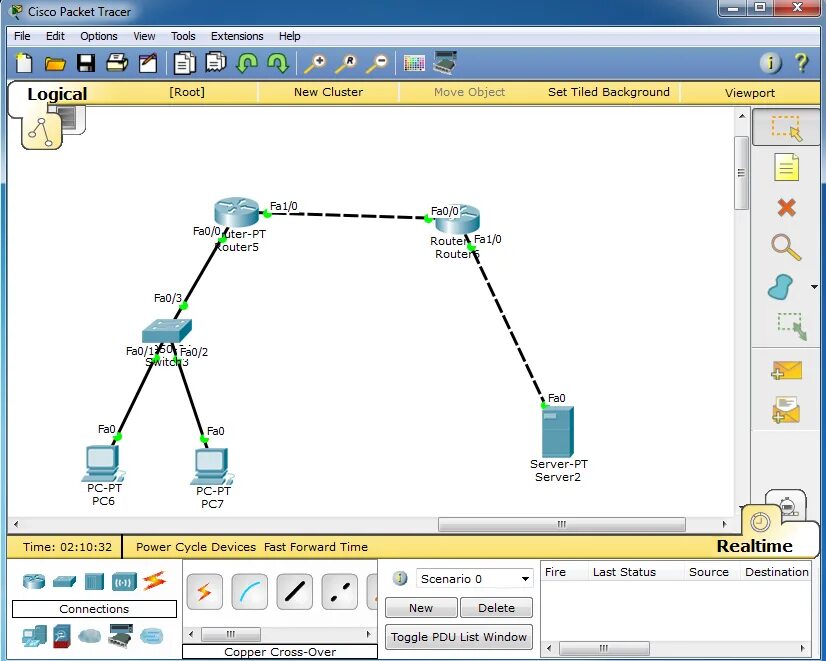Open the Tools menu
The image size is (826, 661).
click(x=183, y=36)
